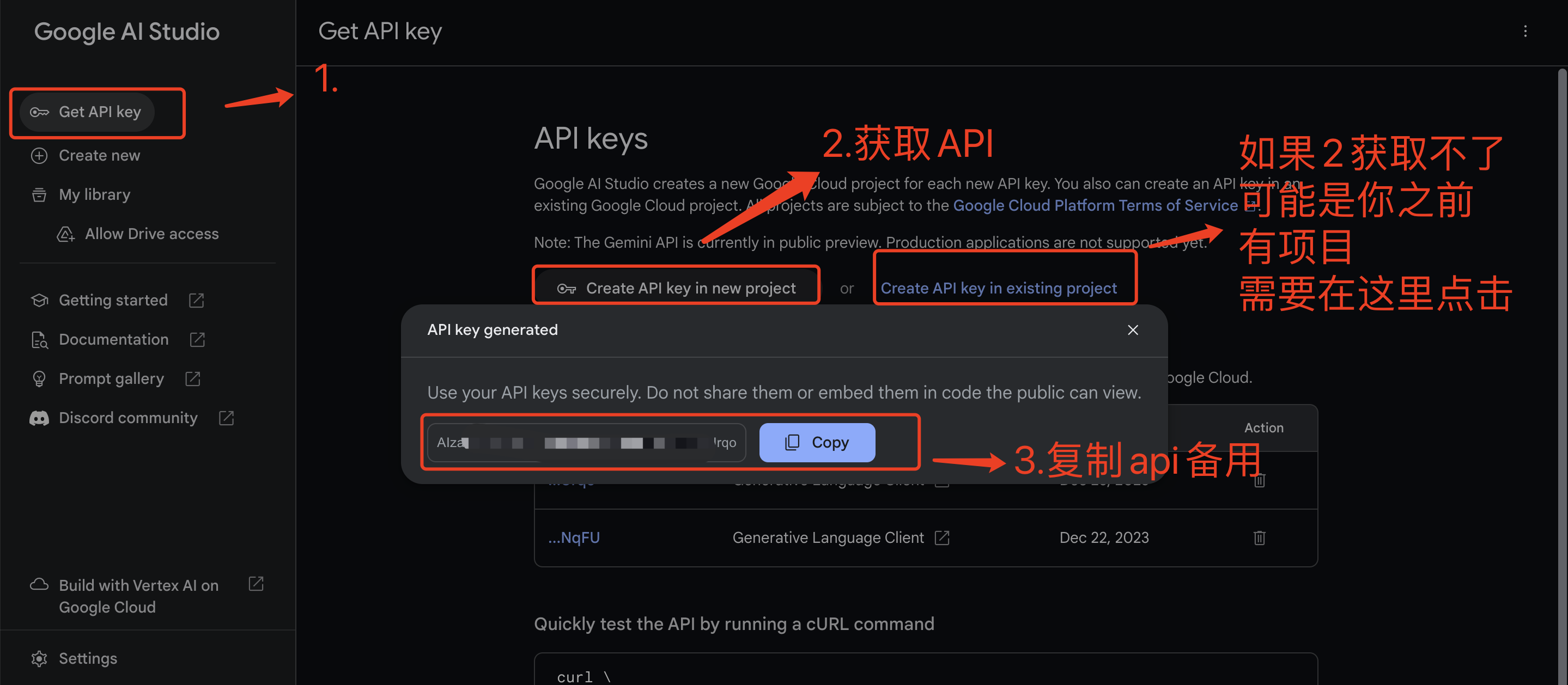Open the ...NqFU API key entry

click(x=573, y=538)
